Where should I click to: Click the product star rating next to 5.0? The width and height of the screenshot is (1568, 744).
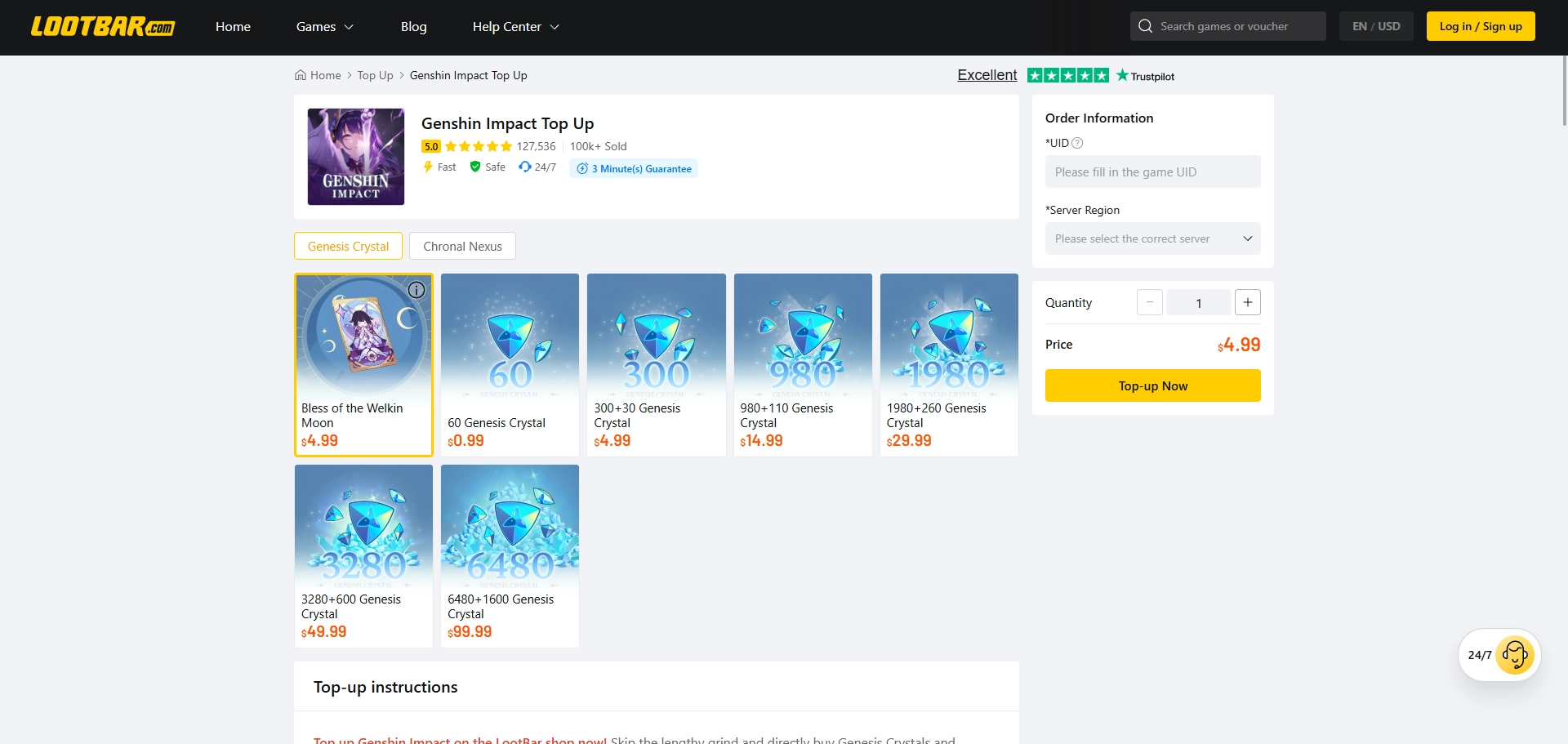(479, 147)
